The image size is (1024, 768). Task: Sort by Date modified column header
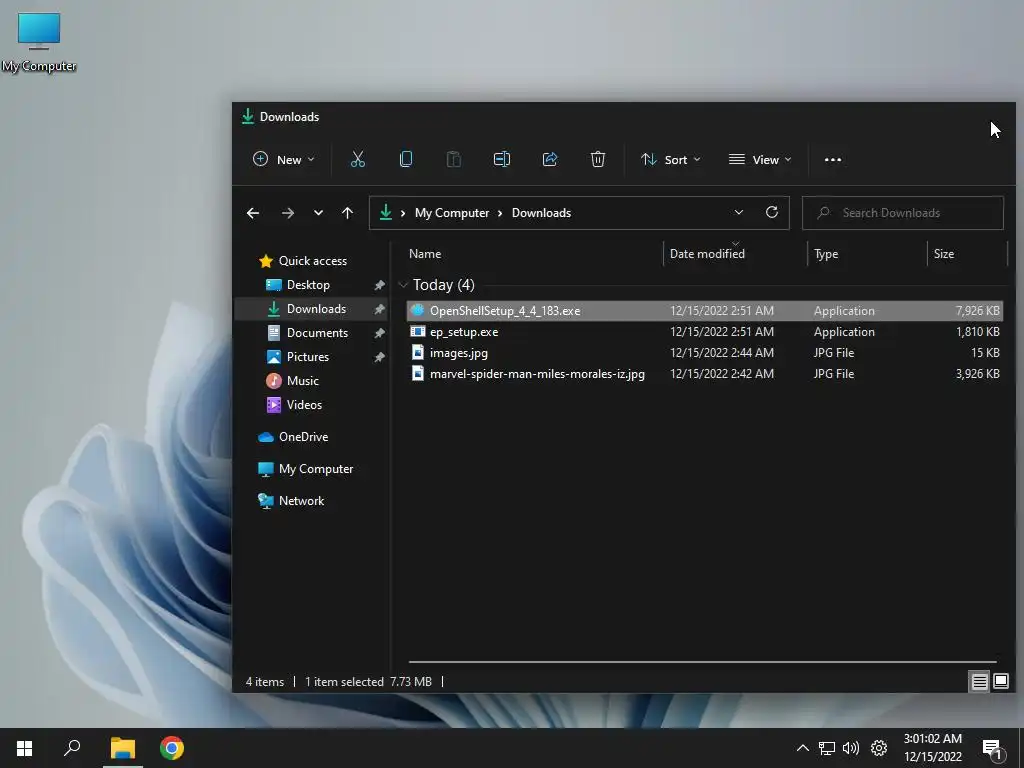click(x=707, y=254)
